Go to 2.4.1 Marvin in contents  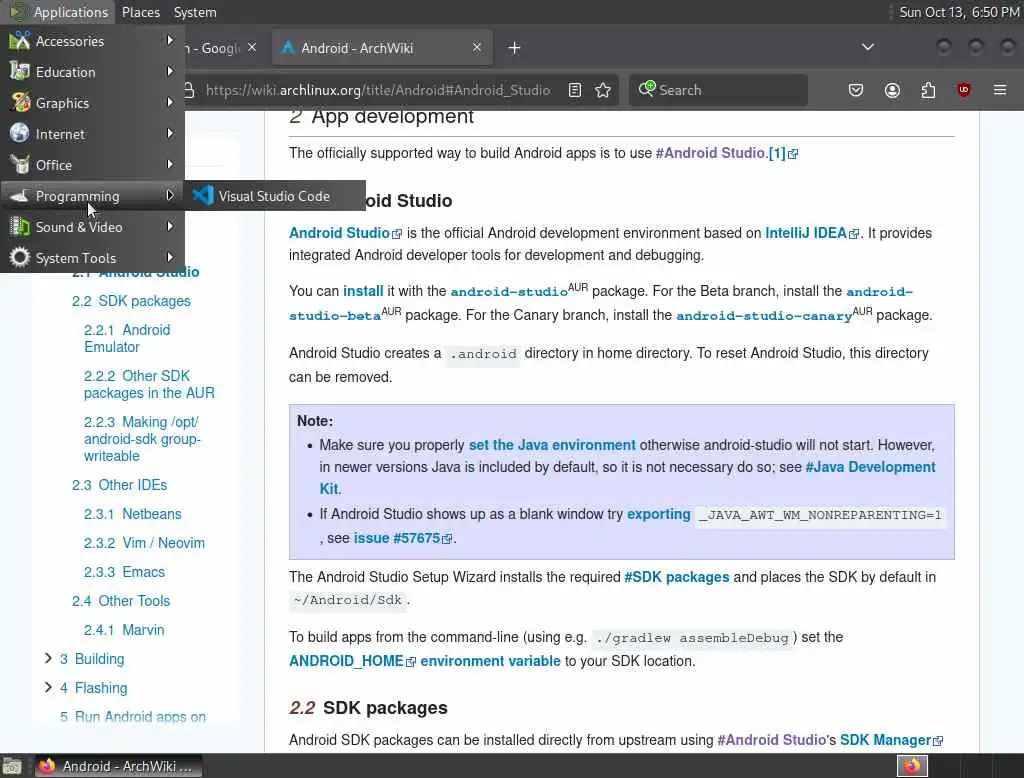124,630
